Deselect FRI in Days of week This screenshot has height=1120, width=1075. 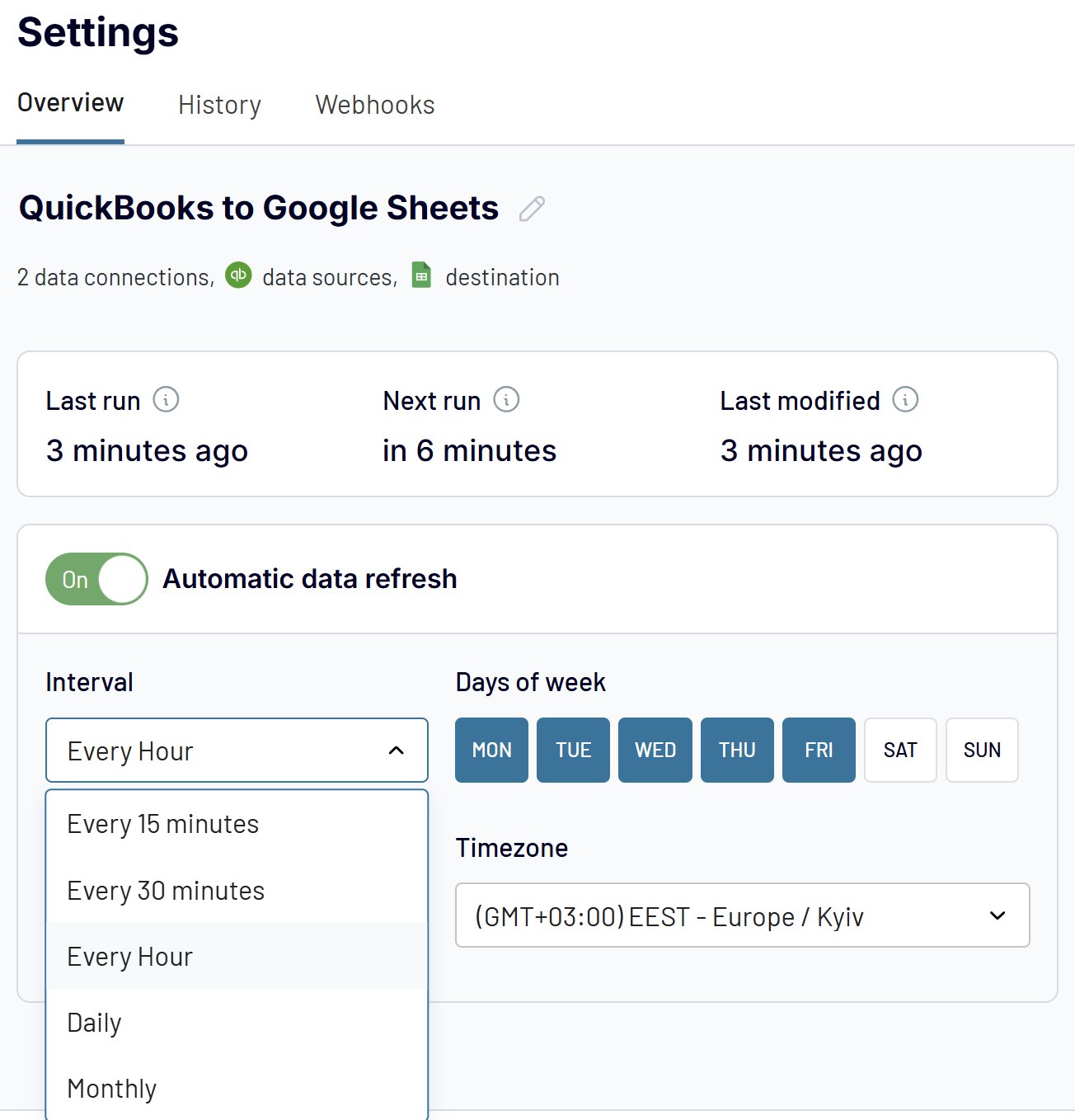click(x=818, y=750)
